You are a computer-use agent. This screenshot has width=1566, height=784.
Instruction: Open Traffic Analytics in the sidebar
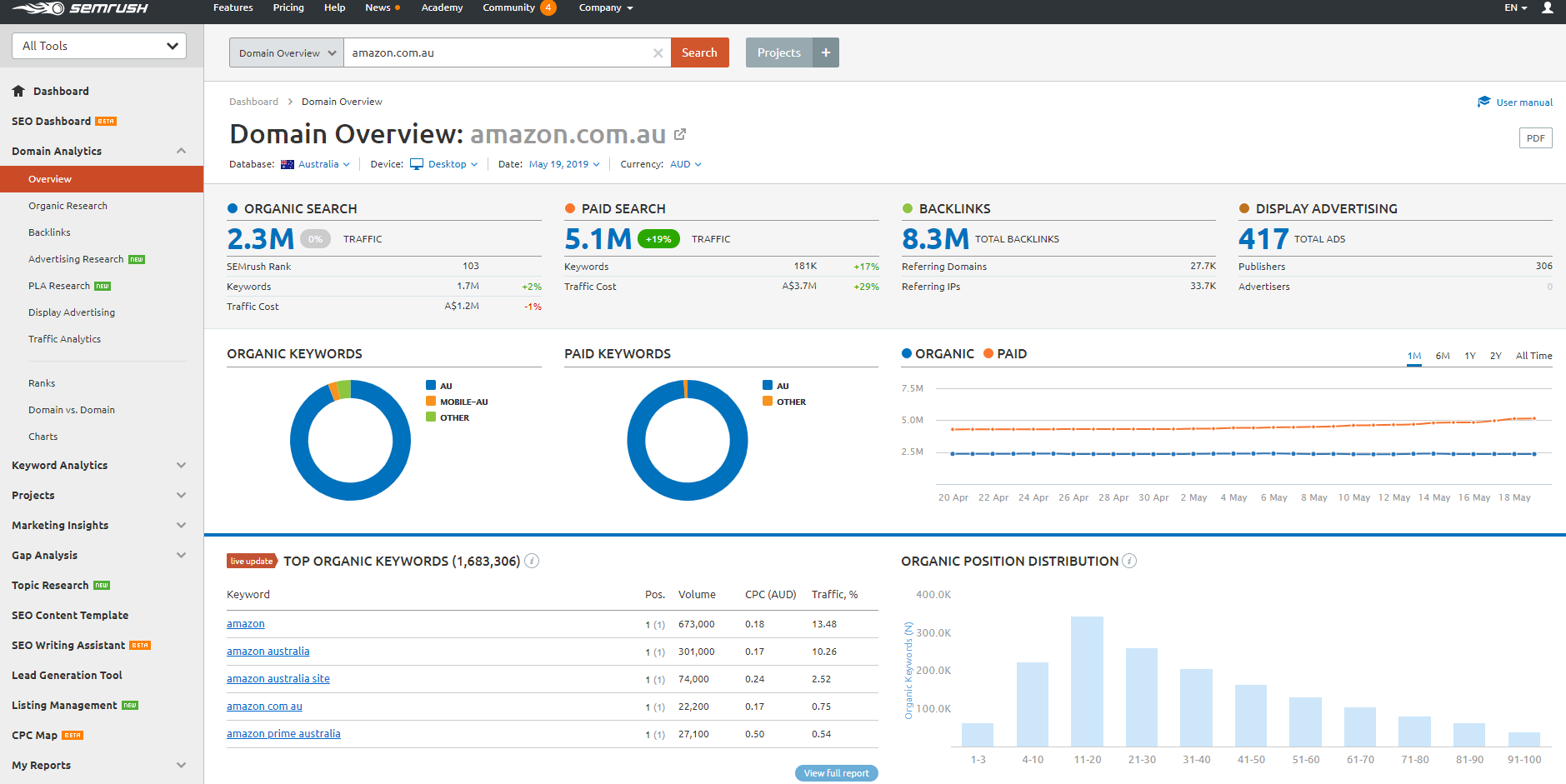64,339
